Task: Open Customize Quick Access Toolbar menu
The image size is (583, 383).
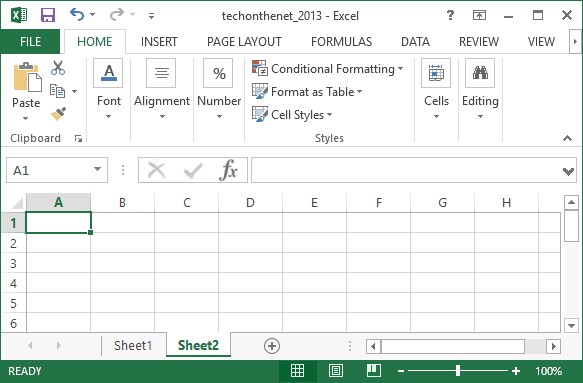Action: click(x=151, y=16)
